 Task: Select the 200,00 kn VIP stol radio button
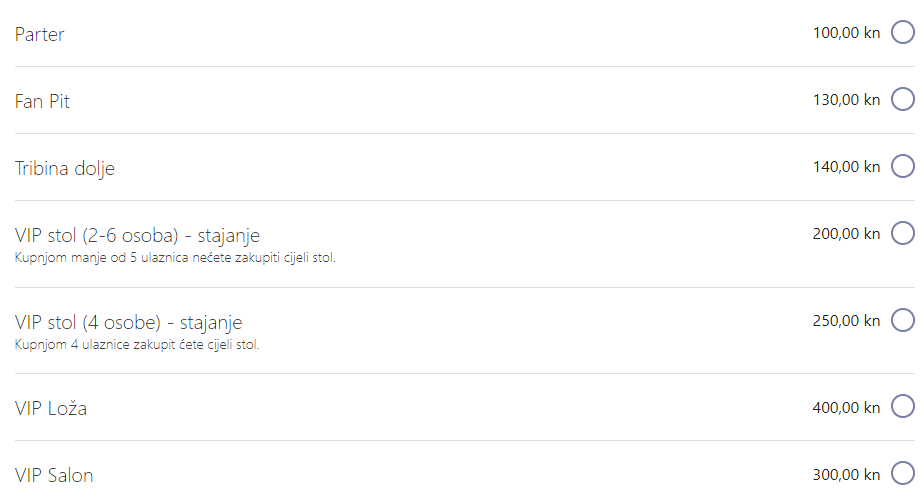coord(902,233)
